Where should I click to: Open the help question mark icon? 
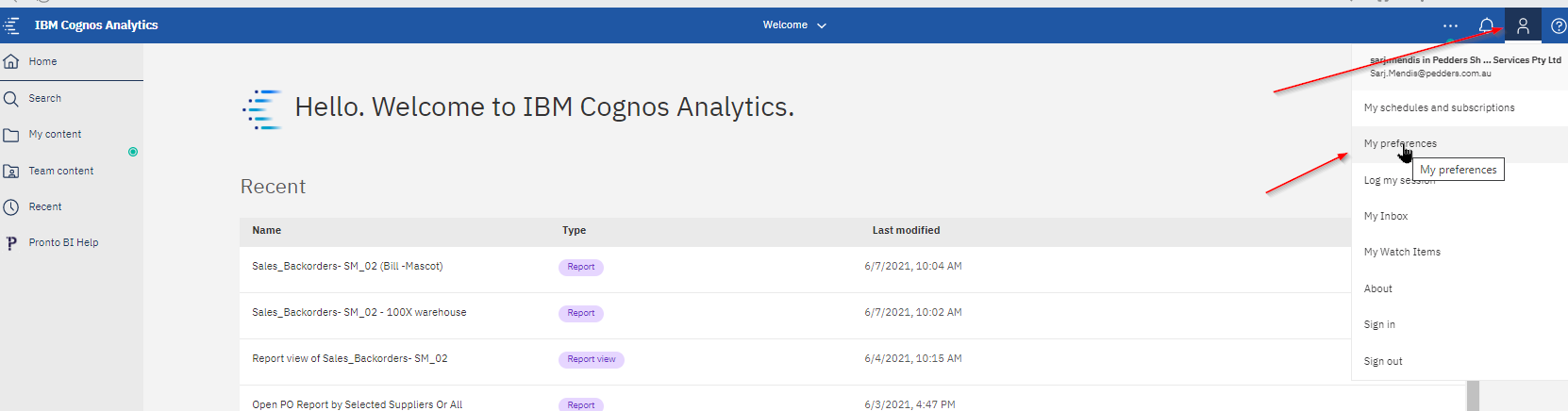[1558, 25]
